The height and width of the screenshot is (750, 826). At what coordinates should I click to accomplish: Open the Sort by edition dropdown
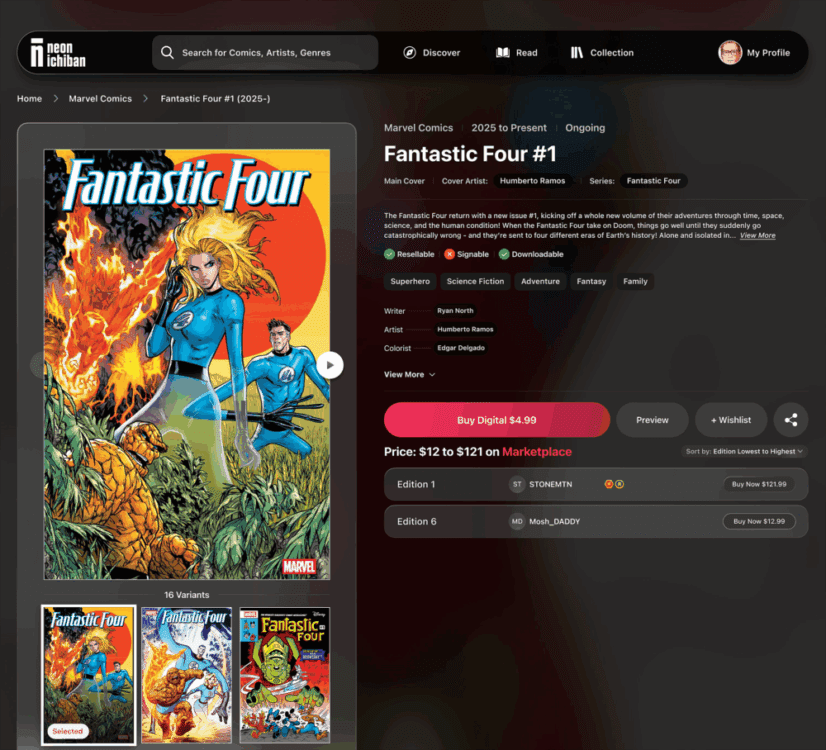(744, 451)
